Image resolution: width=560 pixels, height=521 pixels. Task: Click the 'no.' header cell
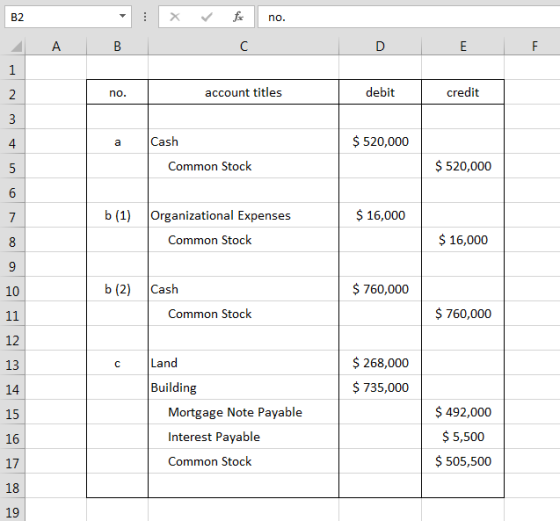point(118,92)
